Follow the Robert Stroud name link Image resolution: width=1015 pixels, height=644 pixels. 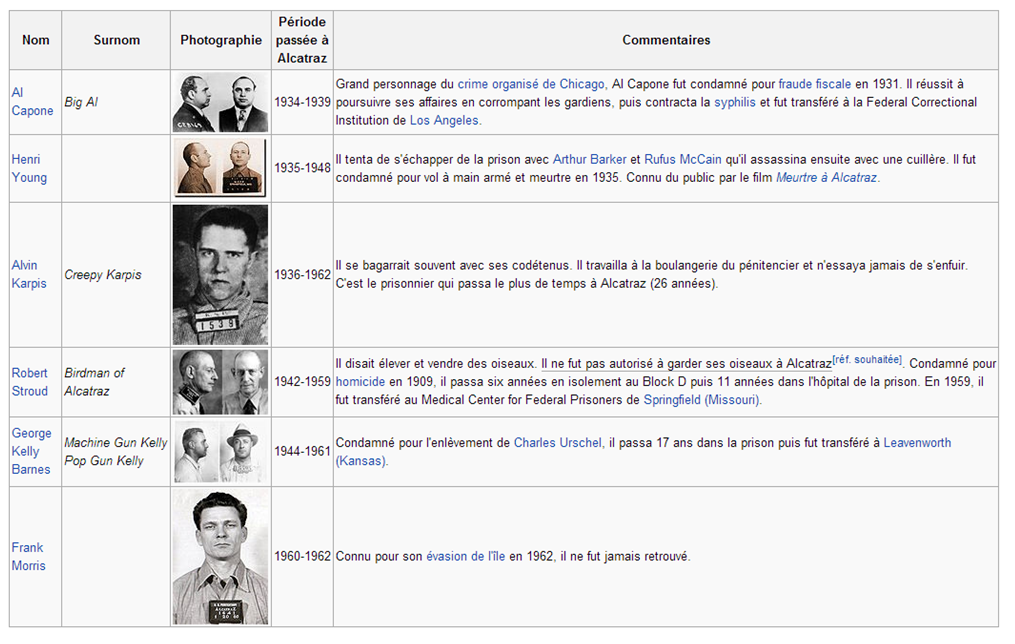(x=29, y=382)
